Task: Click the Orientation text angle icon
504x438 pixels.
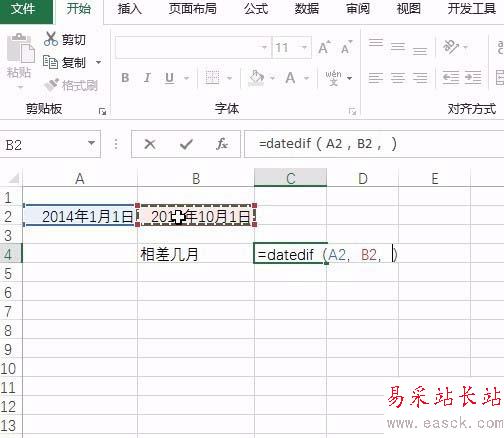Action: click(451, 47)
